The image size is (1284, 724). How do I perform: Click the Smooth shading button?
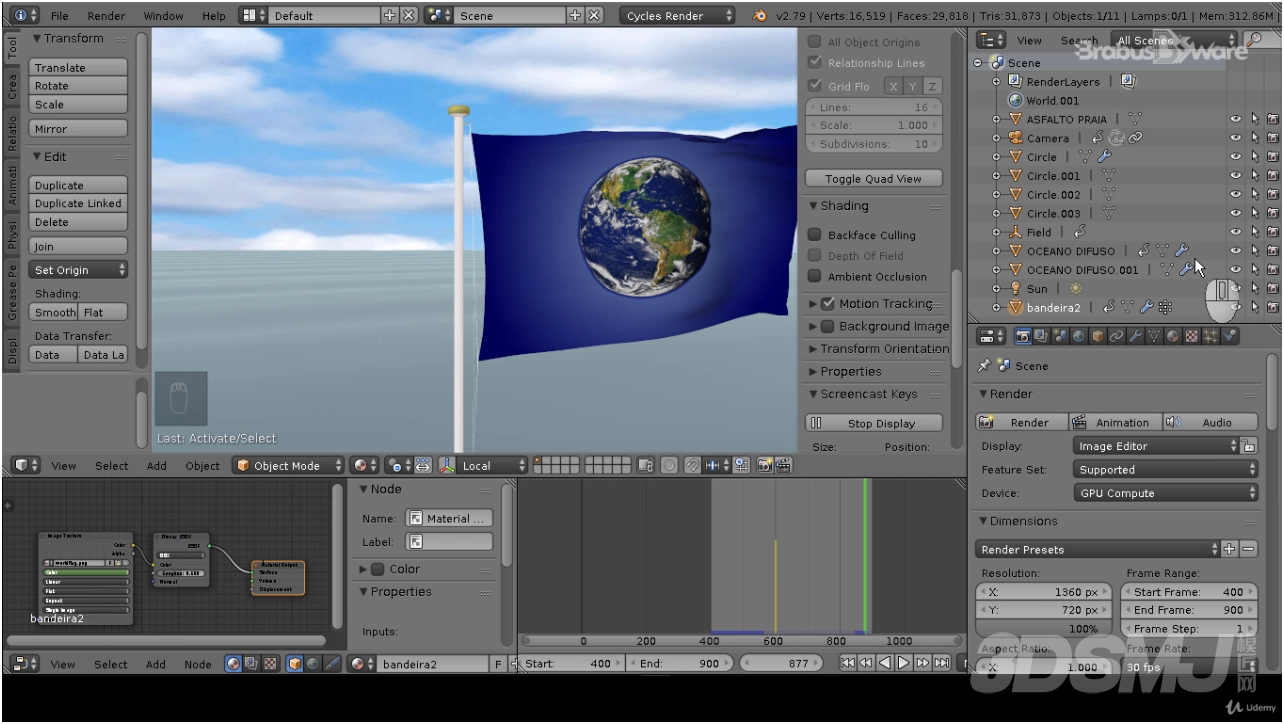(x=55, y=312)
